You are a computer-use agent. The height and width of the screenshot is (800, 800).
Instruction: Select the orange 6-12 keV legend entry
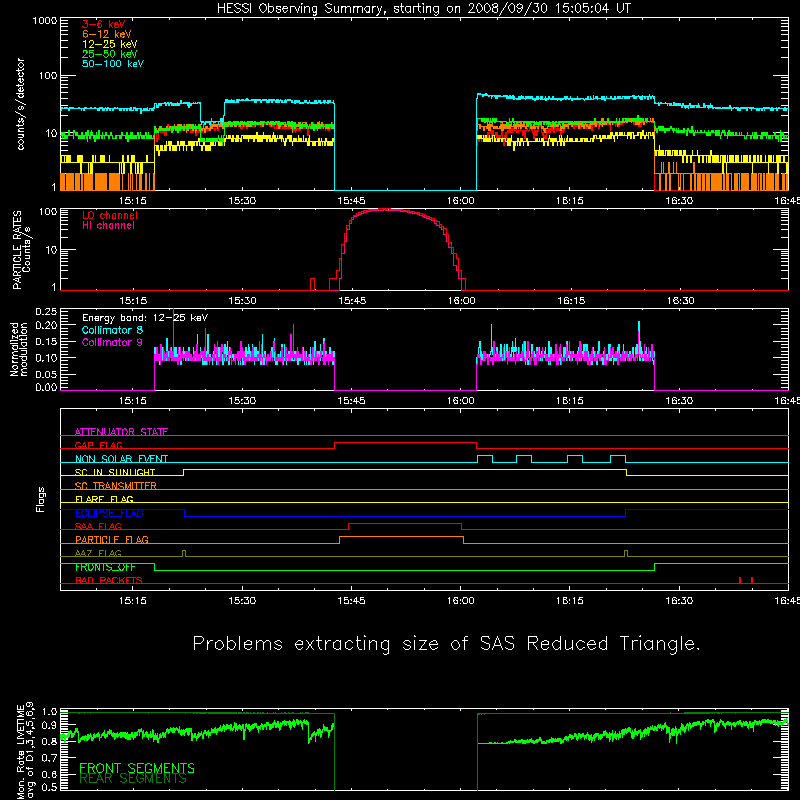click(x=107, y=34)
